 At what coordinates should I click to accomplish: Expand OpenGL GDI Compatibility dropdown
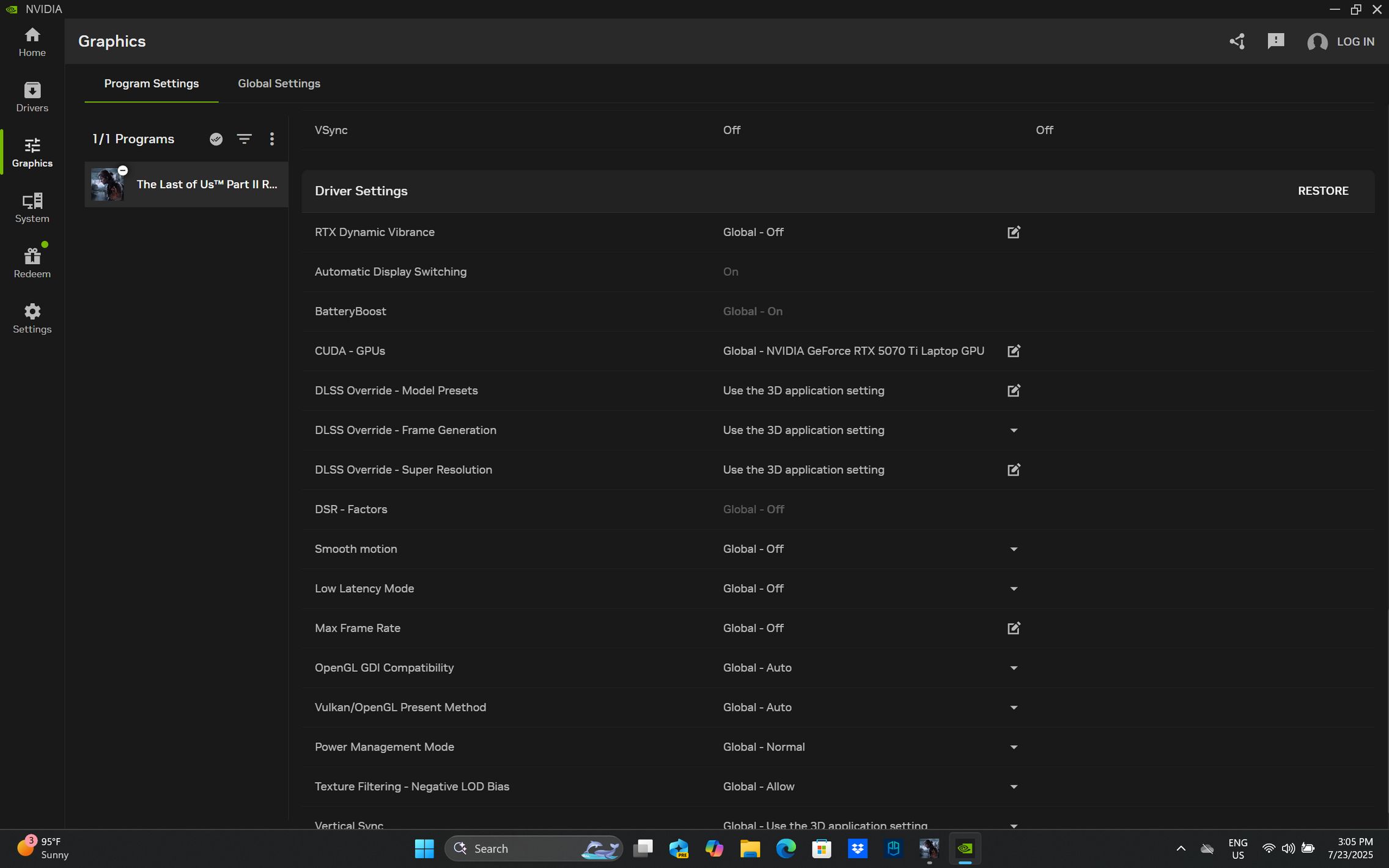(1014, 668)
